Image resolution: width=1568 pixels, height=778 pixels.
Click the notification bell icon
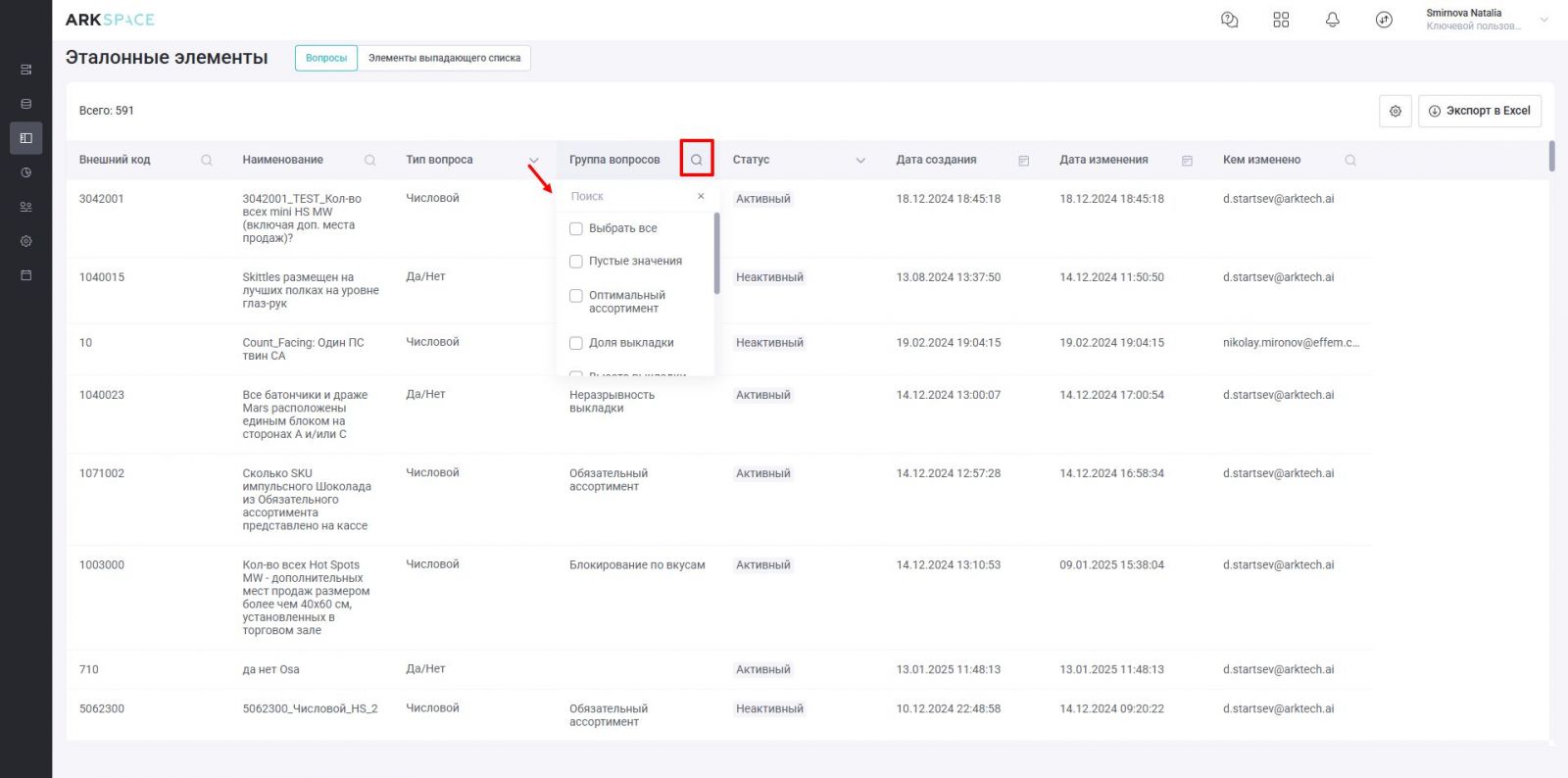[x=1332, y=20]
